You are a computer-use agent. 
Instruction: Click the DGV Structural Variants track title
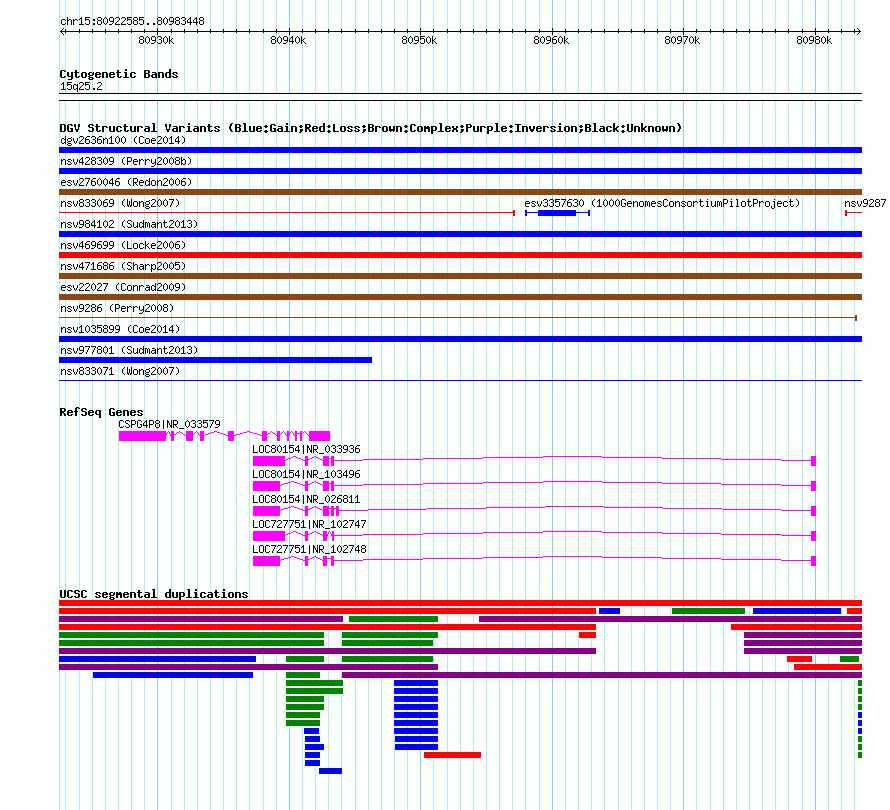[370, 128]
